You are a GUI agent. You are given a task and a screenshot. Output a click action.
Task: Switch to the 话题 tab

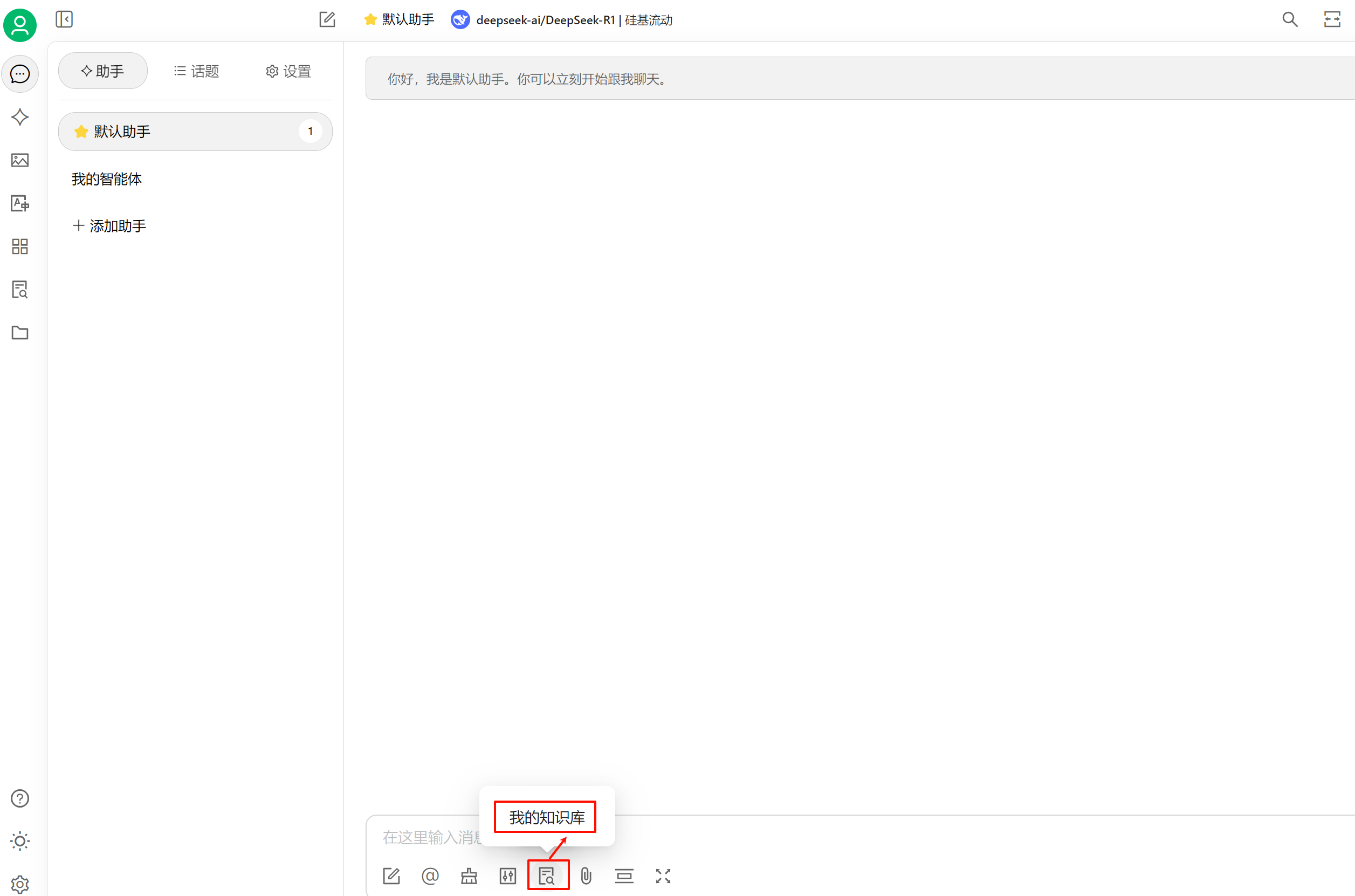(196, 71)
